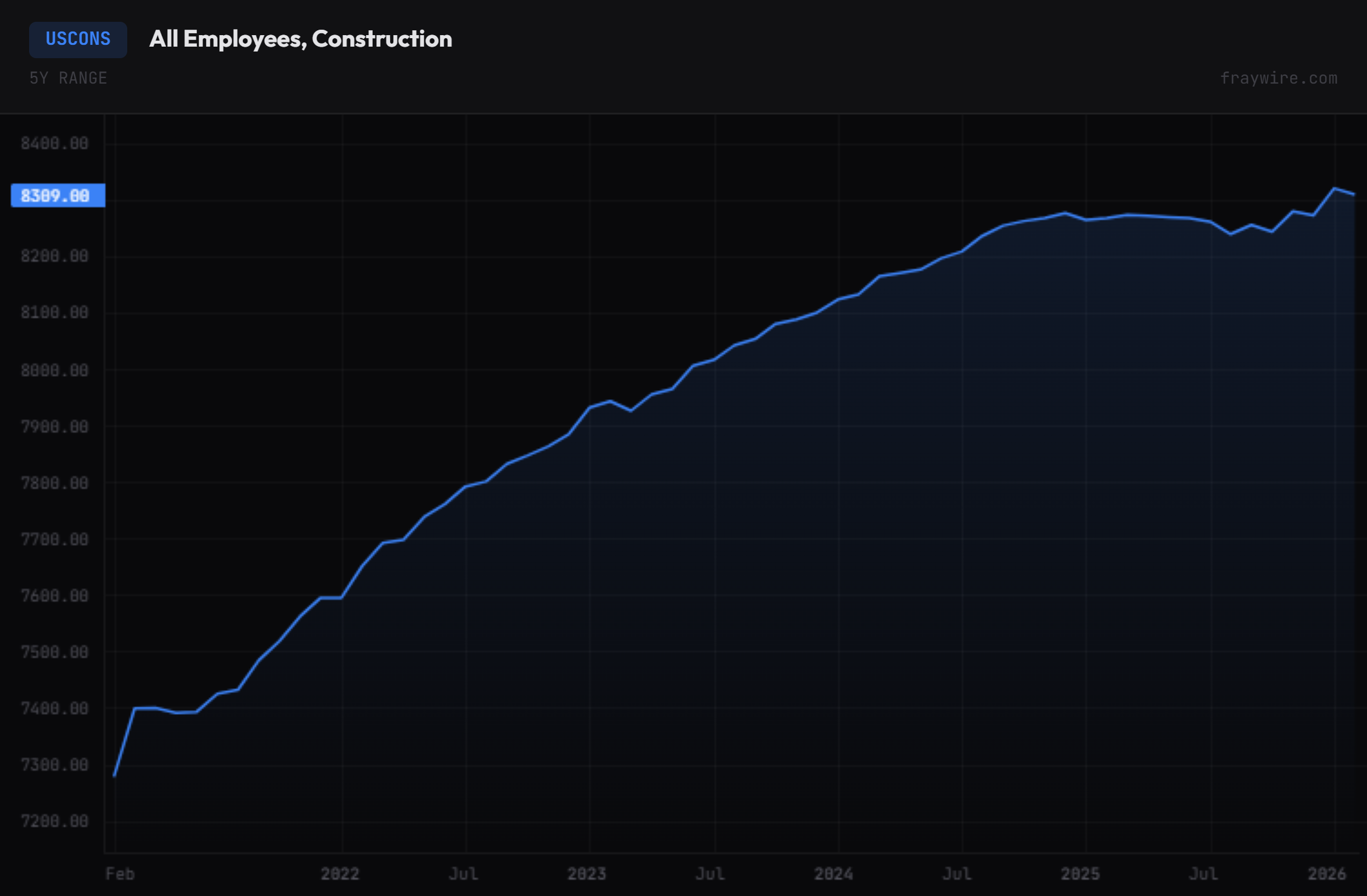Click the 8000.00 y-axis label

(x=55, y=370)
